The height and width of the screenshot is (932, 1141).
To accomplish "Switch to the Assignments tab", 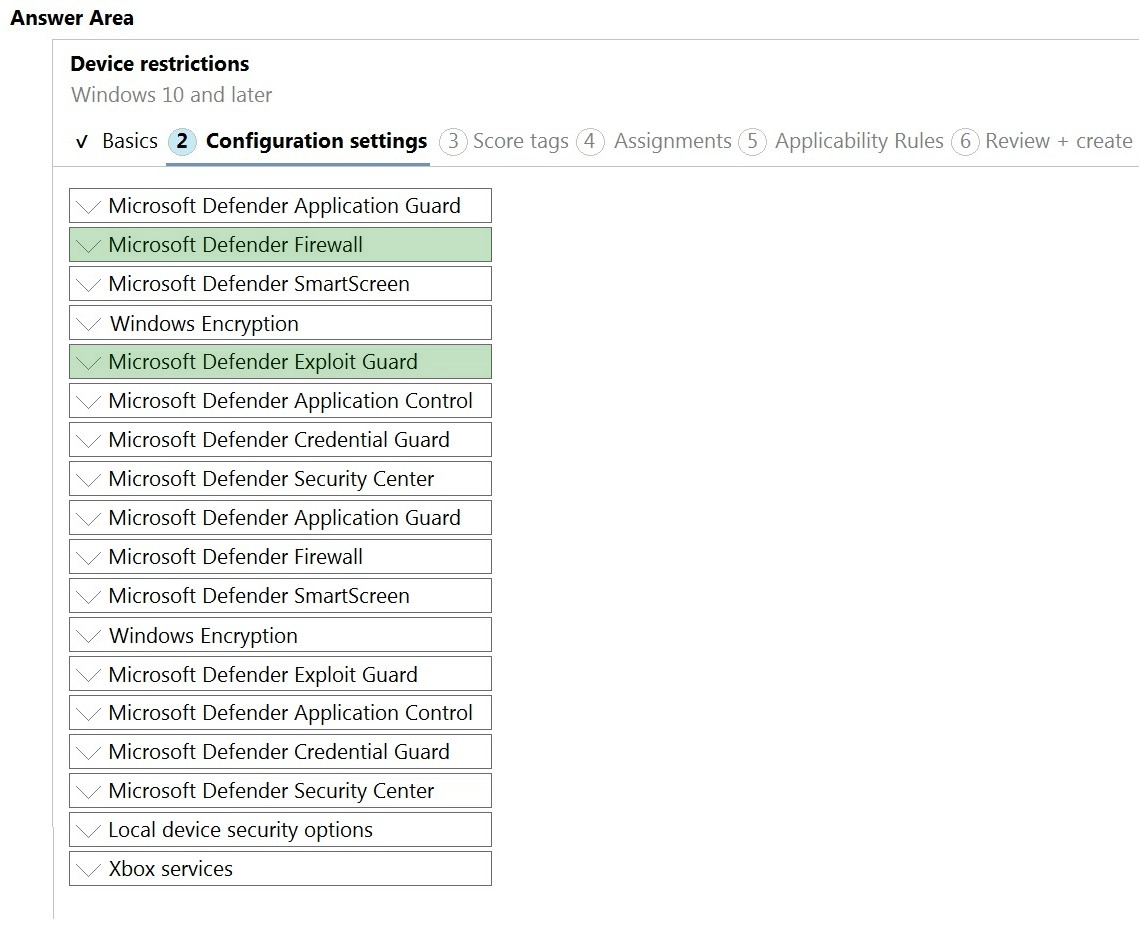I will (655, 141).
